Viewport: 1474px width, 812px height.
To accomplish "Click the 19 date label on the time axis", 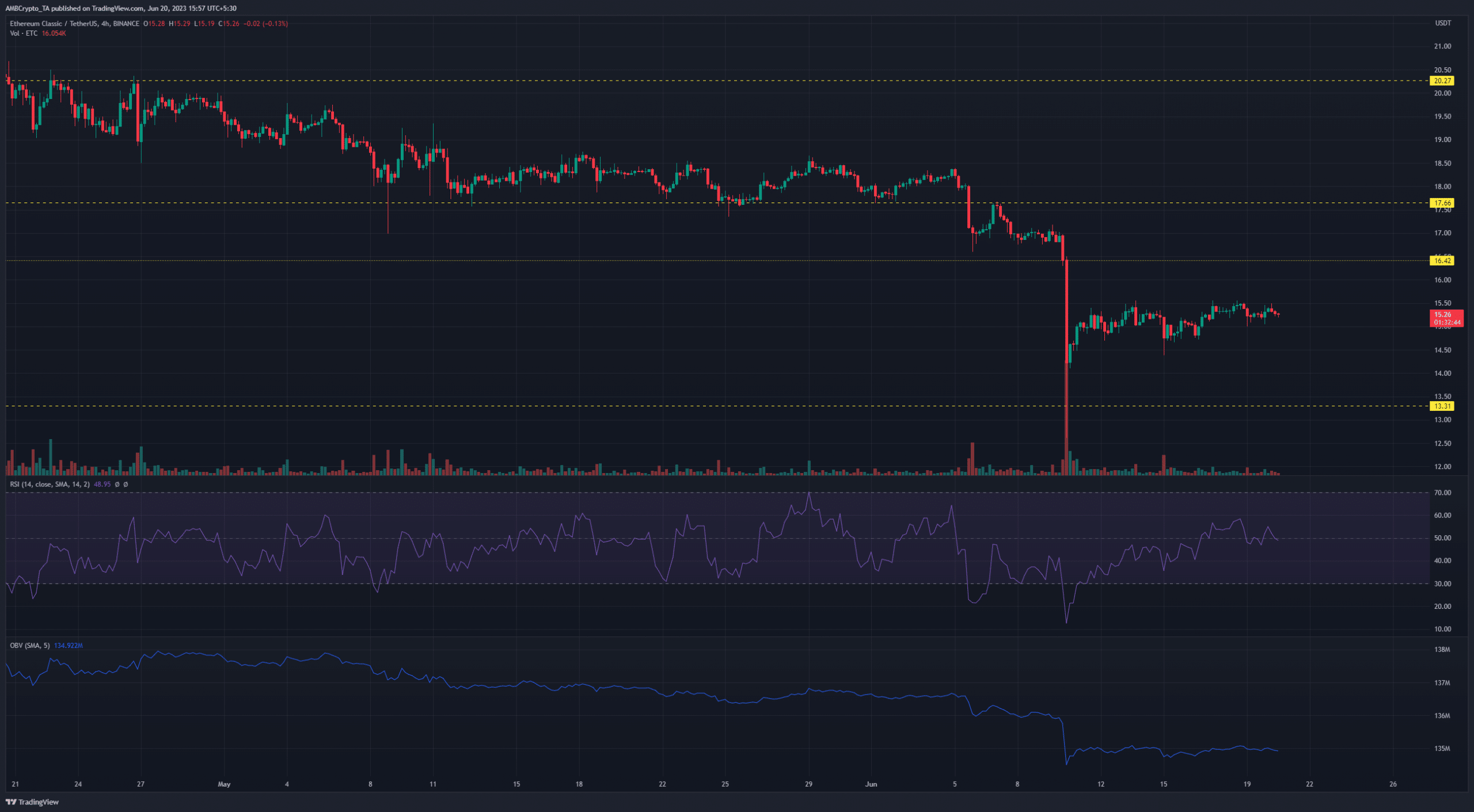I will [x=1247, y=784].
